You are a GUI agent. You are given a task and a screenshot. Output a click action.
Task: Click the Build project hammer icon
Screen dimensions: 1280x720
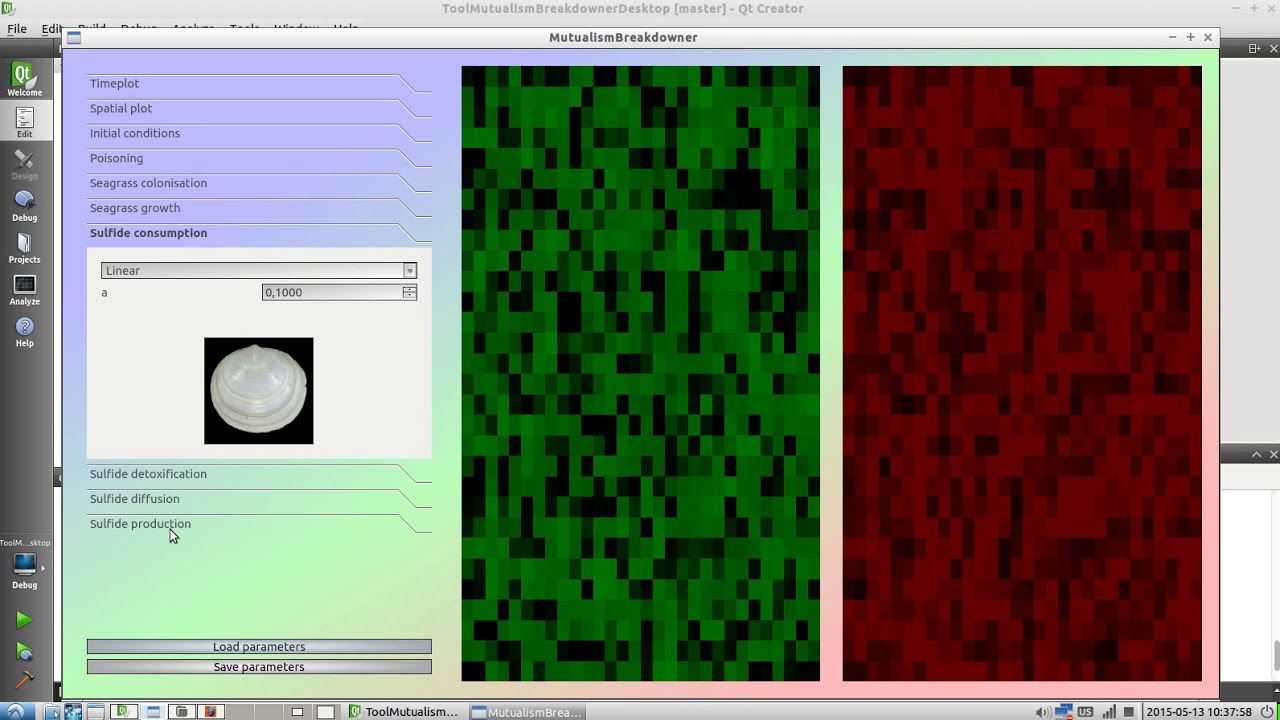coord(24,682)
